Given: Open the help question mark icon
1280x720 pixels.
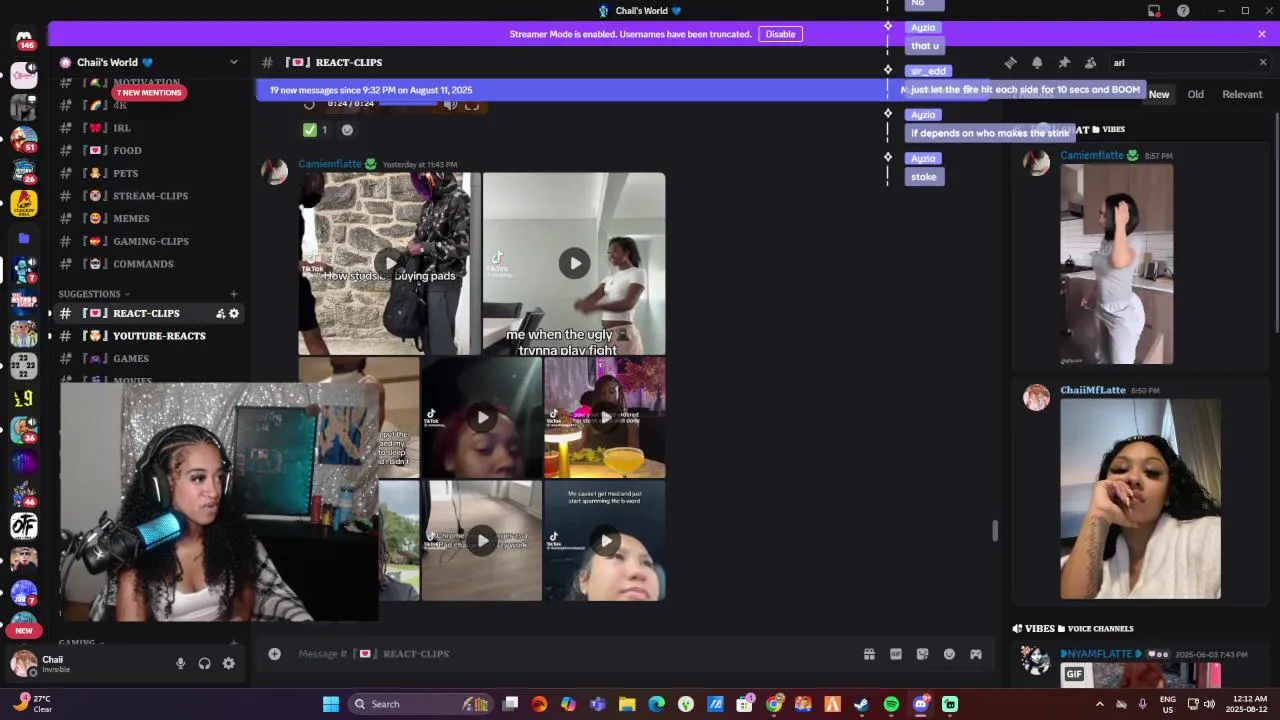Looking at the screenshot, I should pos(1183,11).
